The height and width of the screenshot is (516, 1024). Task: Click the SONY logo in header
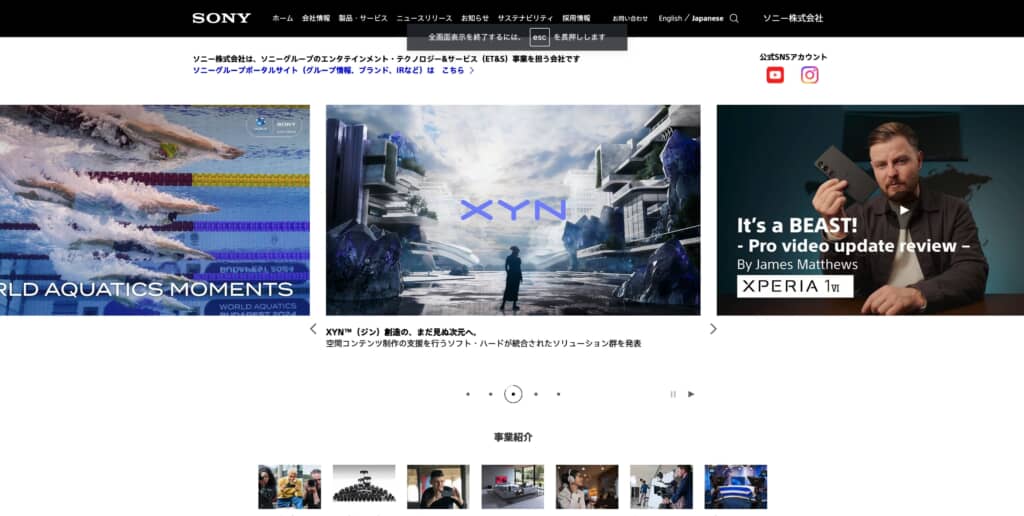(x=221, y=18)
